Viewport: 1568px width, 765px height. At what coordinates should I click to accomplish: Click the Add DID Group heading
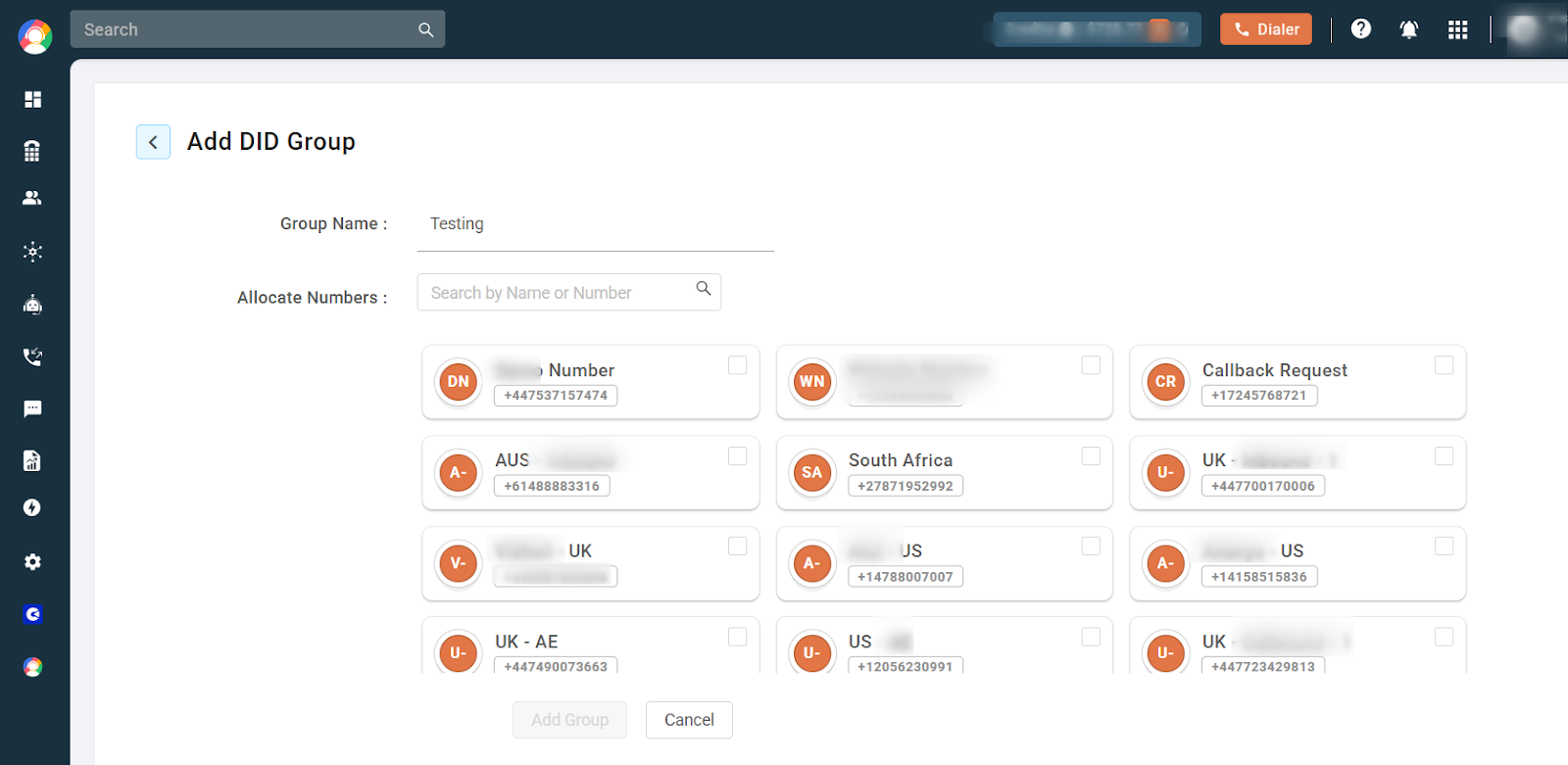[x=271, y=142]
